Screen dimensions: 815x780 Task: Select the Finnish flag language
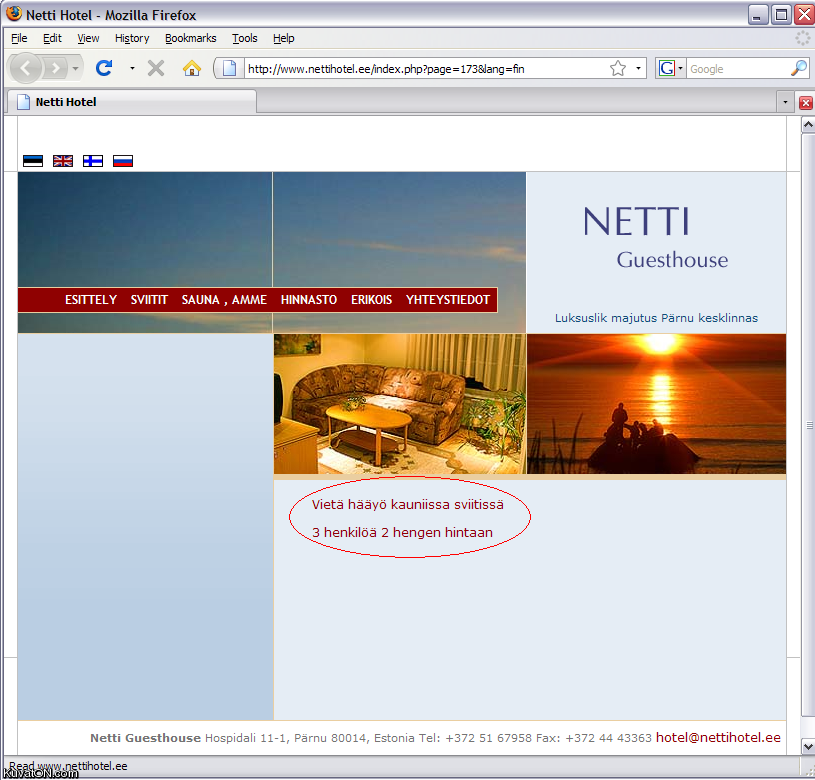click(93, 161)
